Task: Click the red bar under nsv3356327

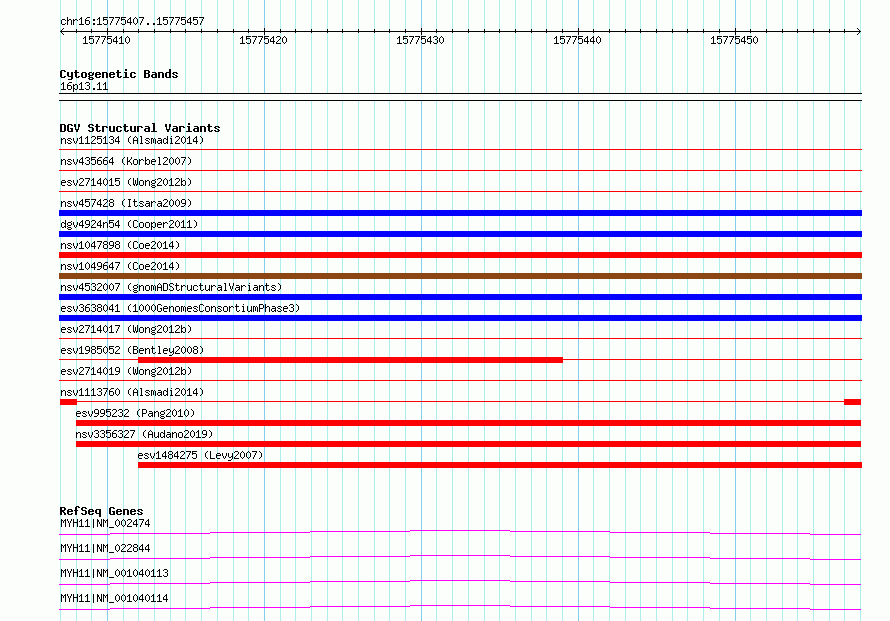Action: point(468,444)
